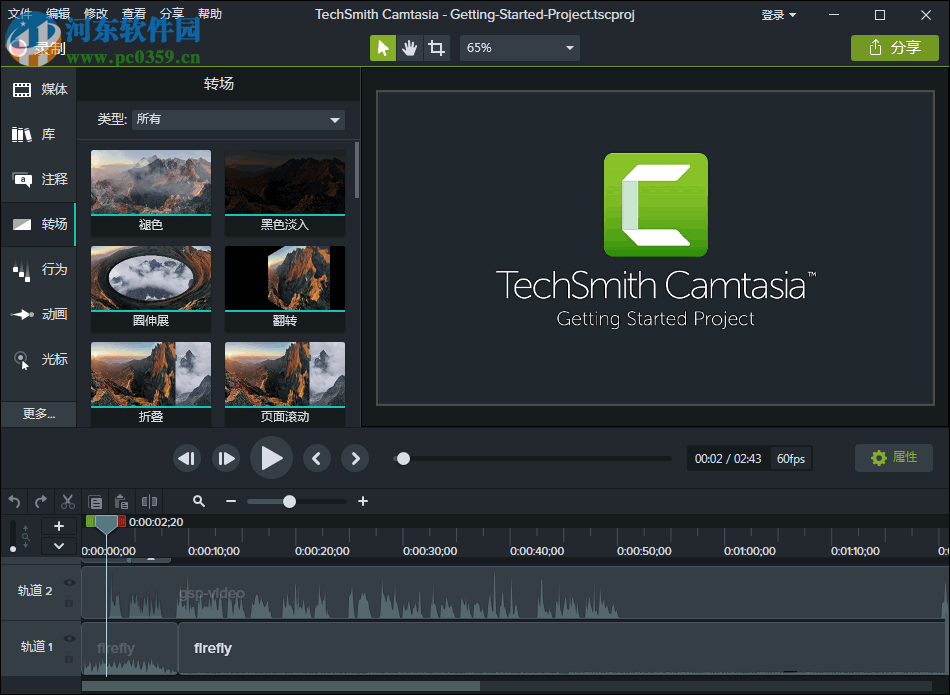This screenshot has height=695, width=950.
Task: Hide 轨道 1 using its eye toggle
Action: tap(69, 637)
